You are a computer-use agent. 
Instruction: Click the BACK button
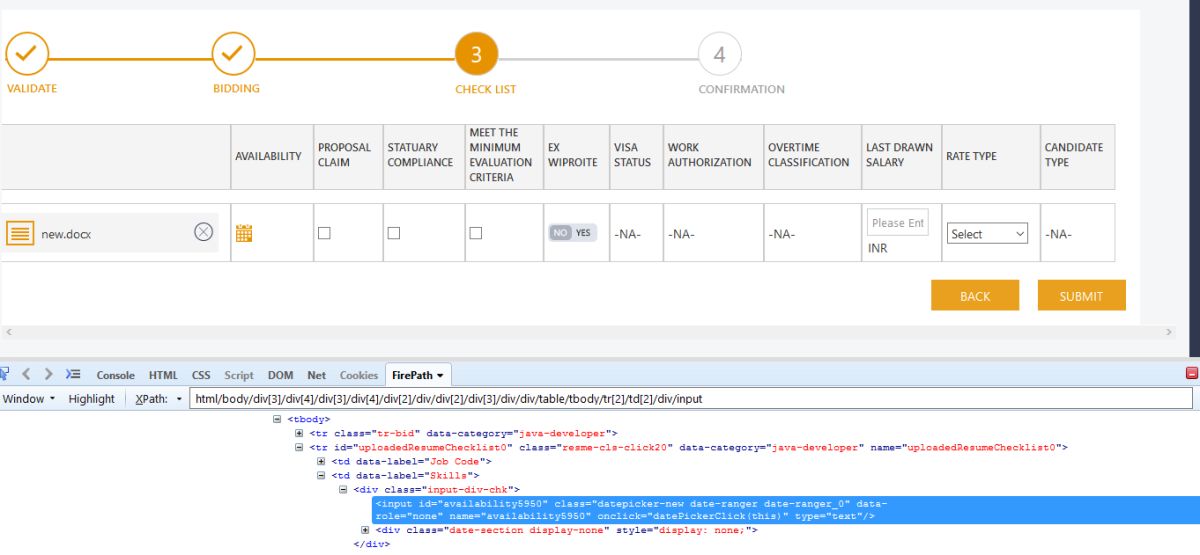pyautogui.click(x=975, y=295)
